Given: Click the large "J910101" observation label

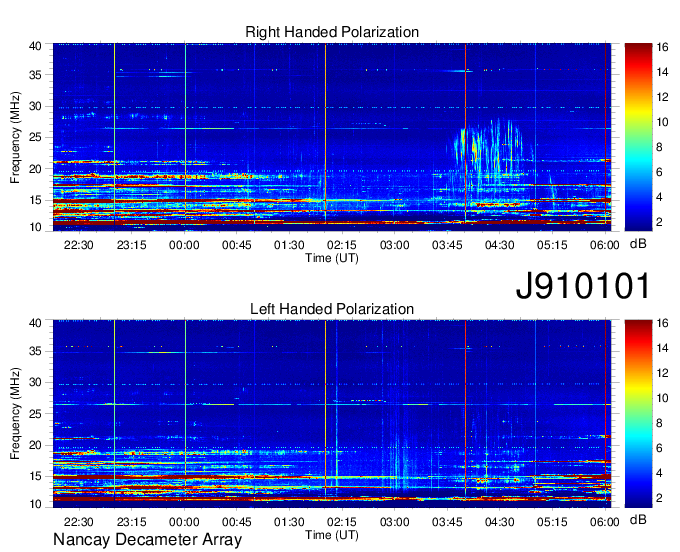Looking at the screenshot, I should (583, 286).
